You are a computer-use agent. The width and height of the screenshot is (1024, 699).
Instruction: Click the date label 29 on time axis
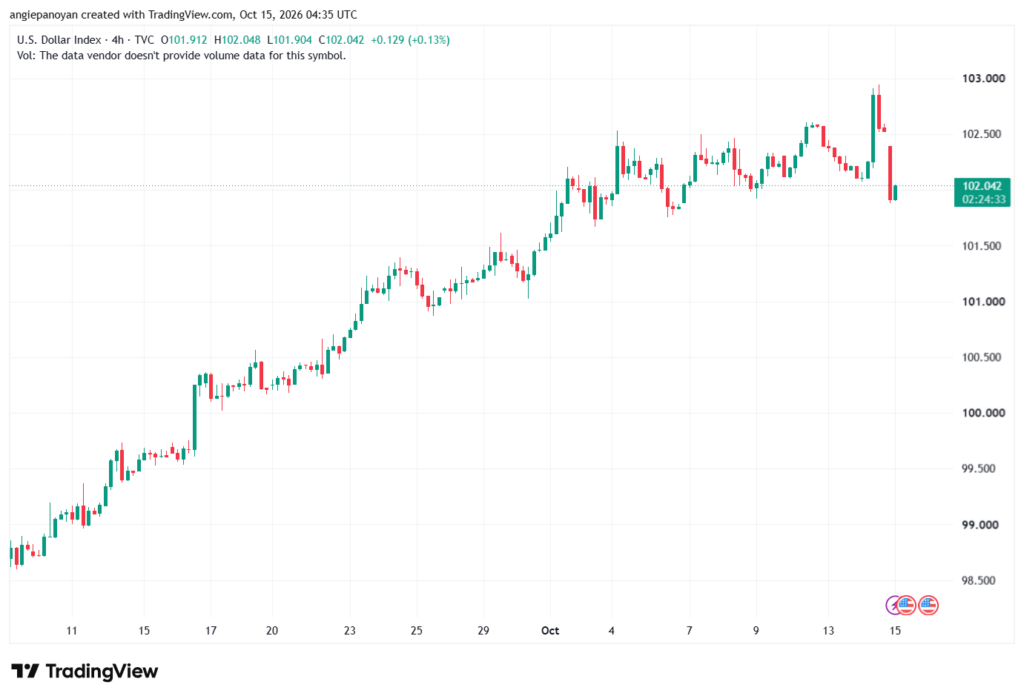[x=483, y=630]
